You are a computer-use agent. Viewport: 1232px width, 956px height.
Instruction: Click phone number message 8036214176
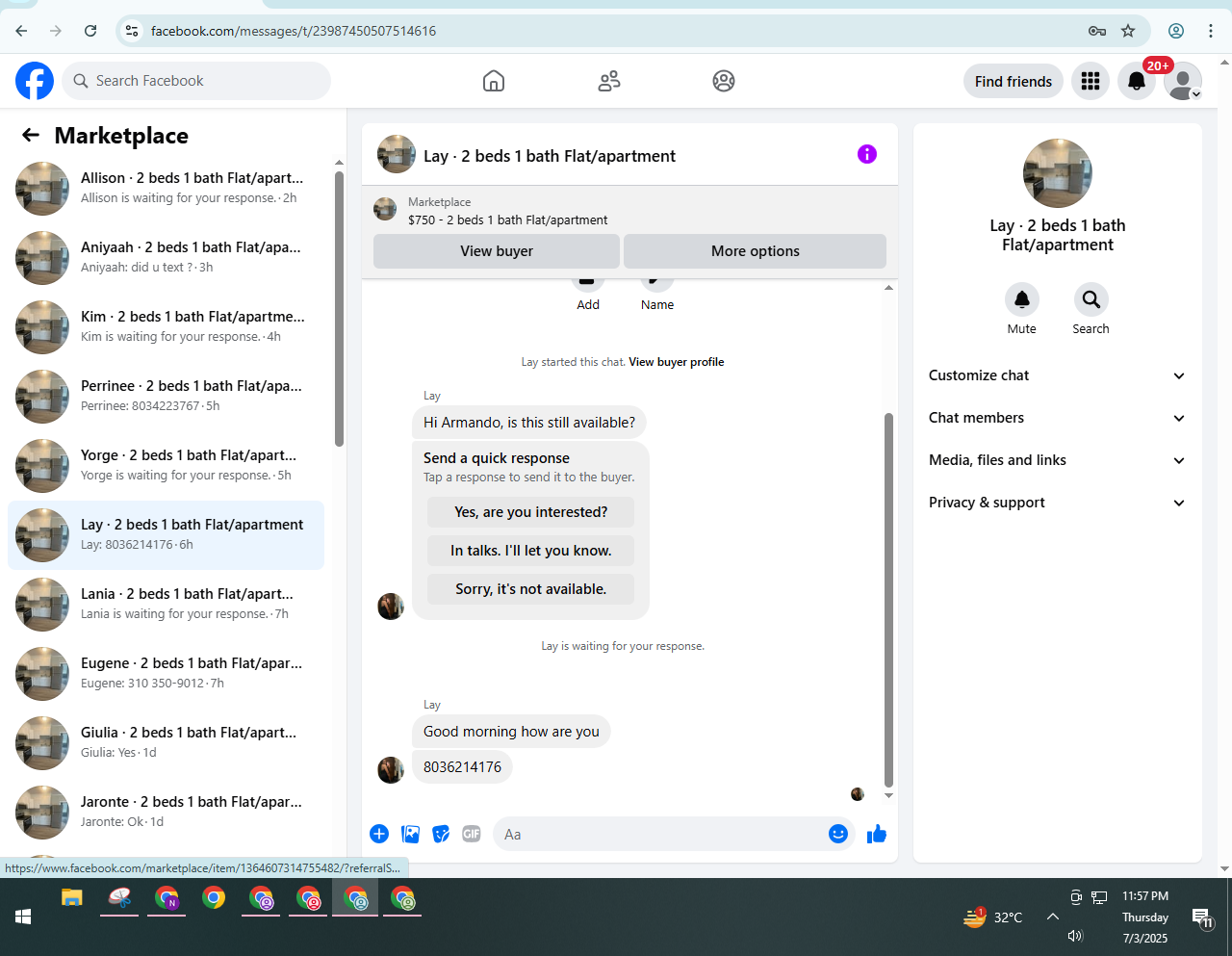[462, 767]
